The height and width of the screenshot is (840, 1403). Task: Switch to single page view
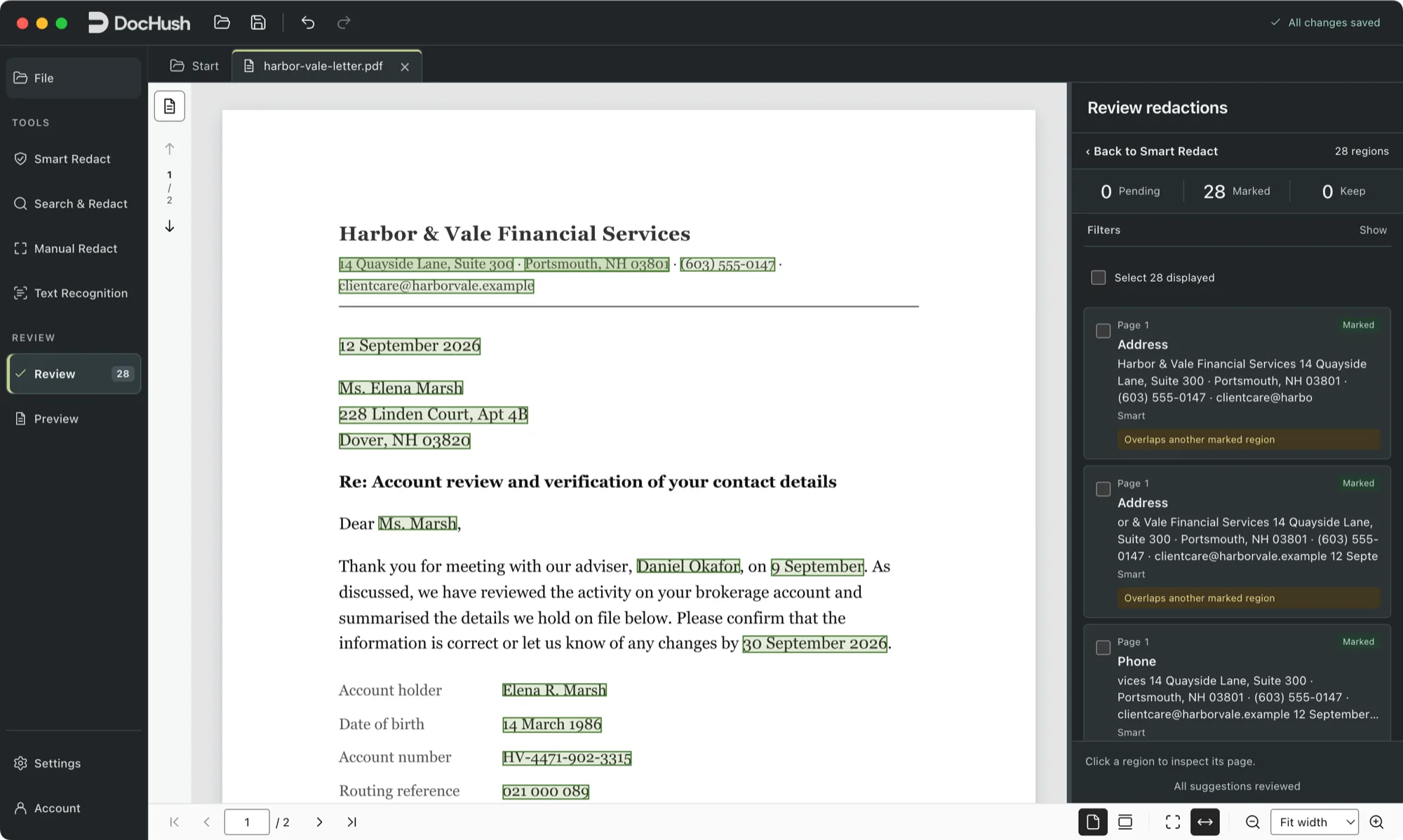click(x=1093, y=822)
